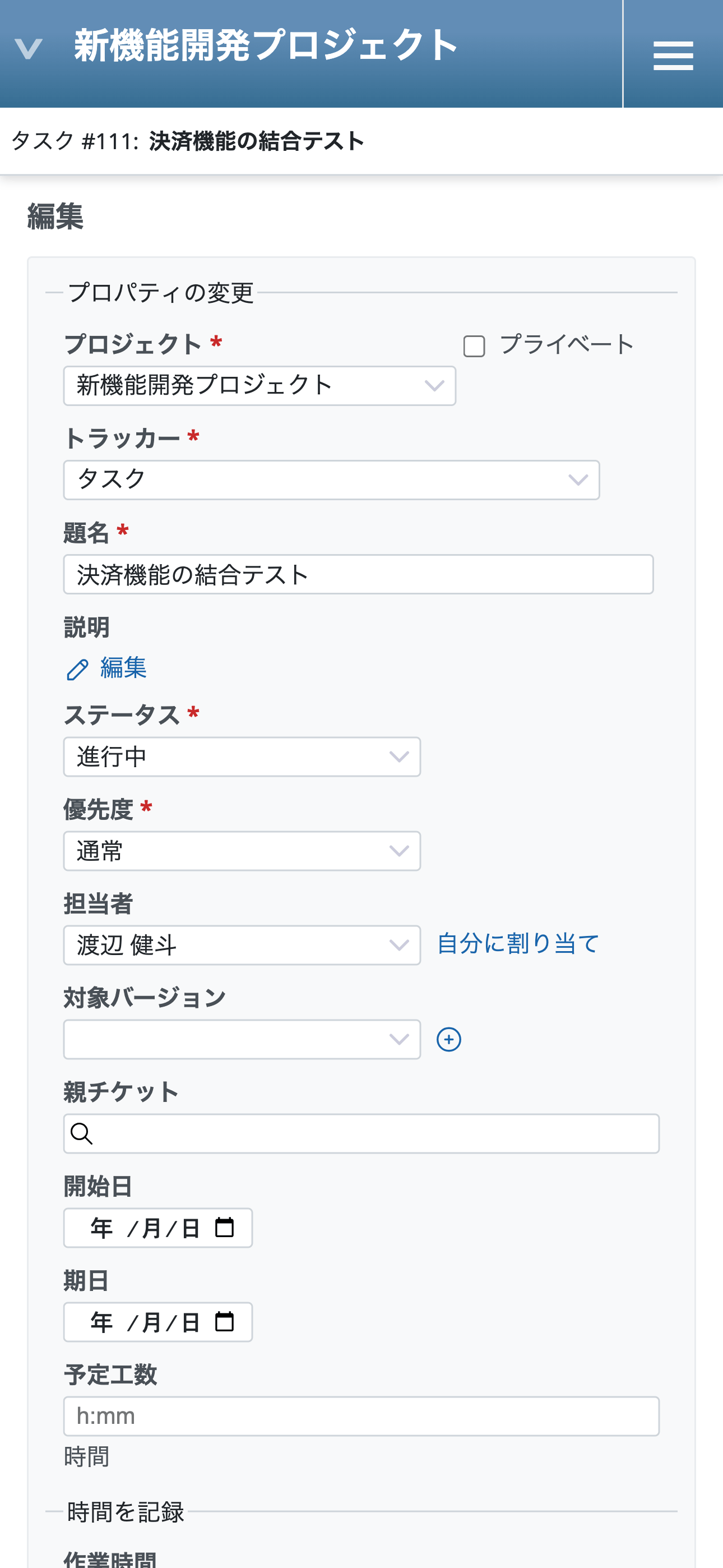The width and height of the screenshot is (723, 1568).
Task: Open the empty 対象バージョン dropdown
Action: coord(242,1040)
